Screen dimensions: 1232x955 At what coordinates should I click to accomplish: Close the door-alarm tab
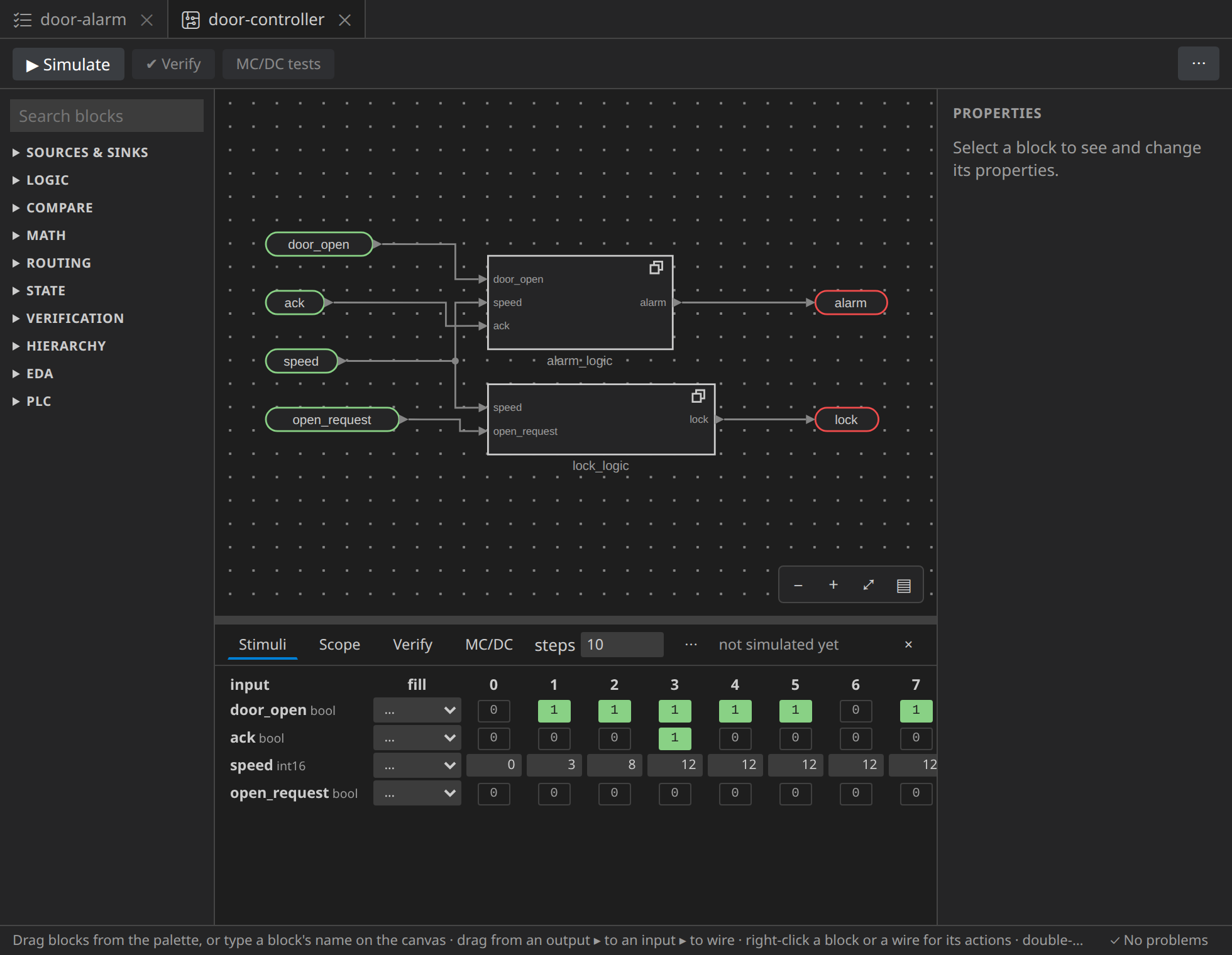[x=147, y=20]
